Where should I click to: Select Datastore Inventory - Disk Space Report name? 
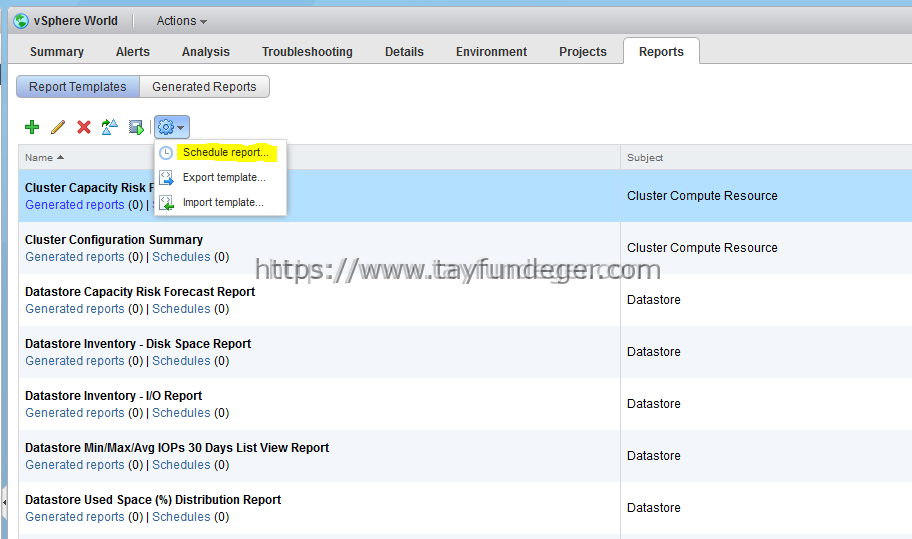[138, 344]
